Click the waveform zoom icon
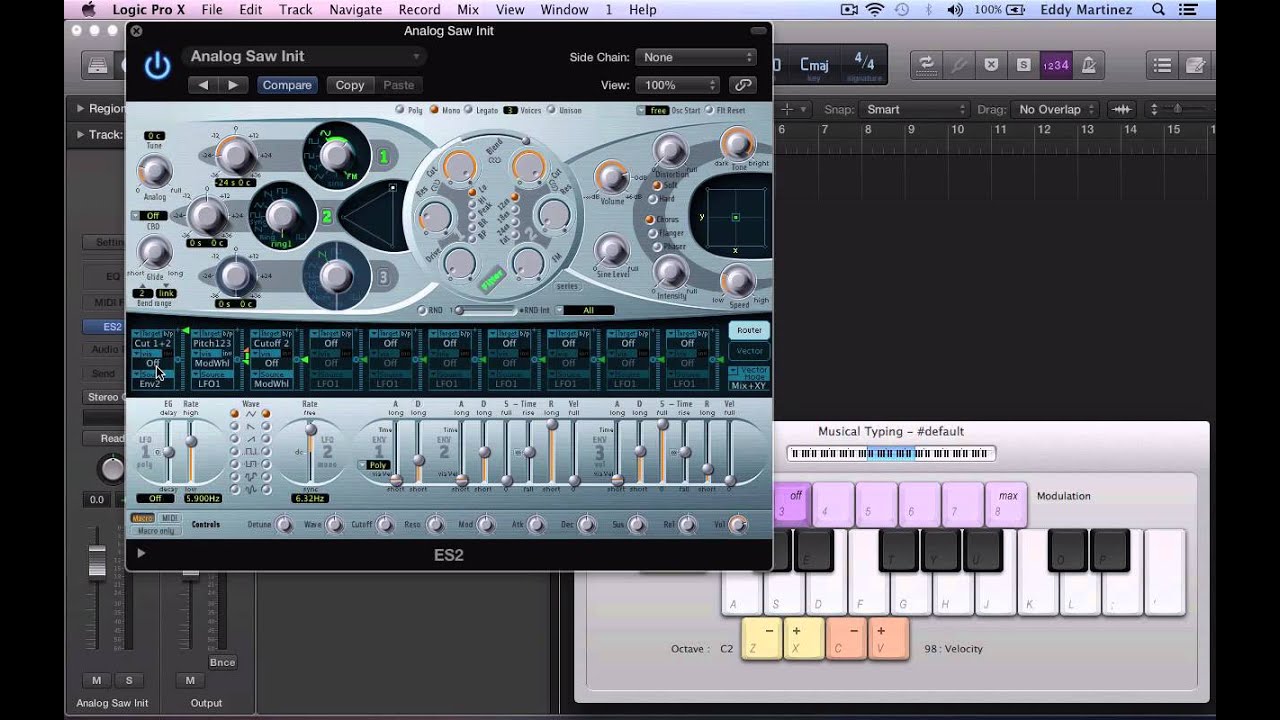Screen dimensions: 1280x720 (x=1122, y=109)
